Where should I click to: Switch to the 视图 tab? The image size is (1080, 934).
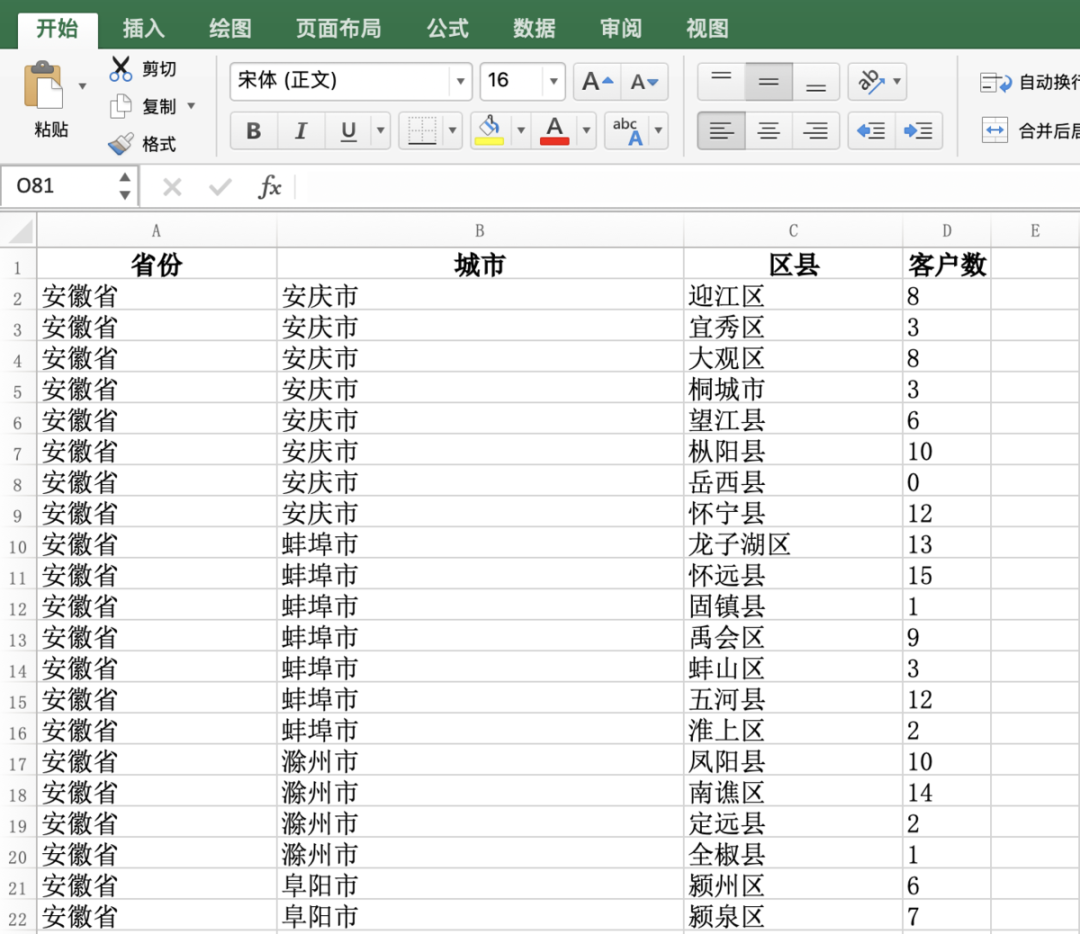(707, 29)
